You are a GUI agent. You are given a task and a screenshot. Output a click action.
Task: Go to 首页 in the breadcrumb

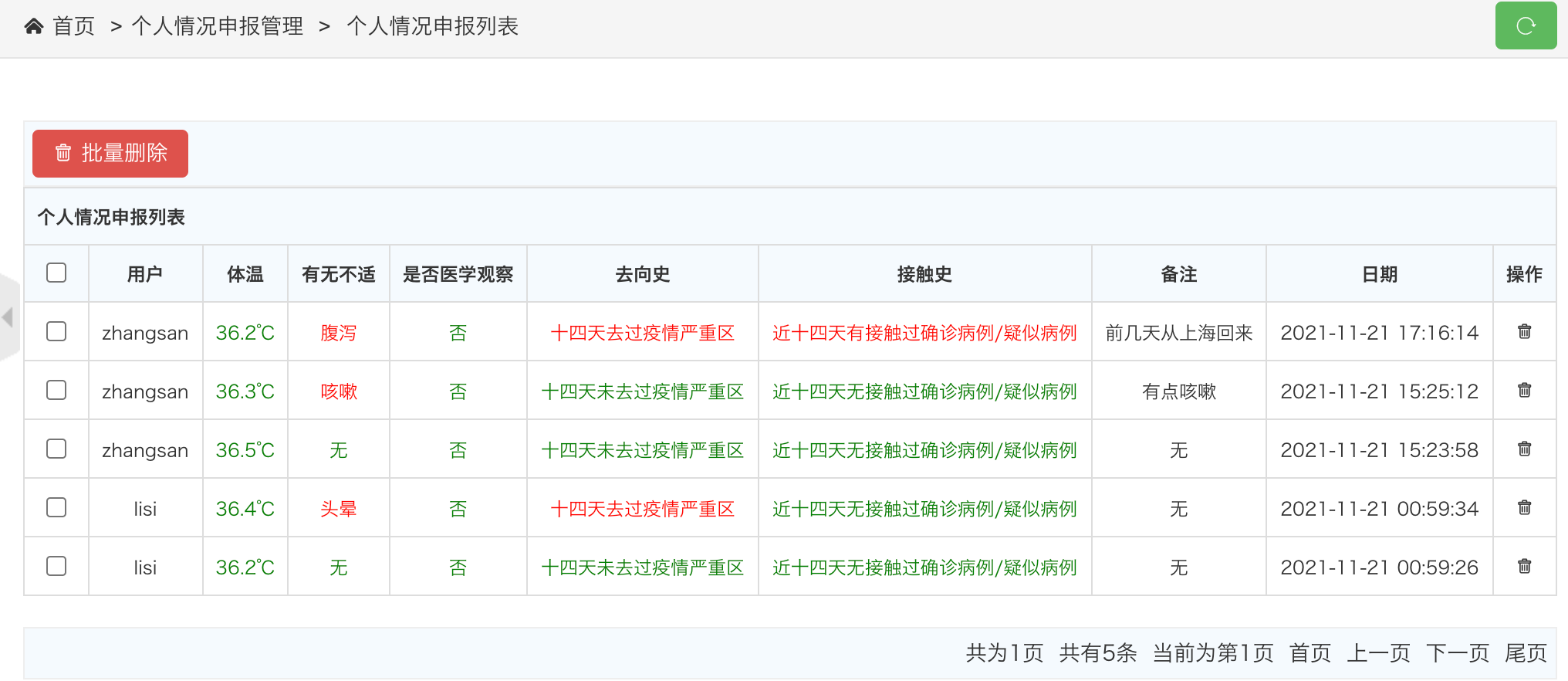click(x=73, y=27)
